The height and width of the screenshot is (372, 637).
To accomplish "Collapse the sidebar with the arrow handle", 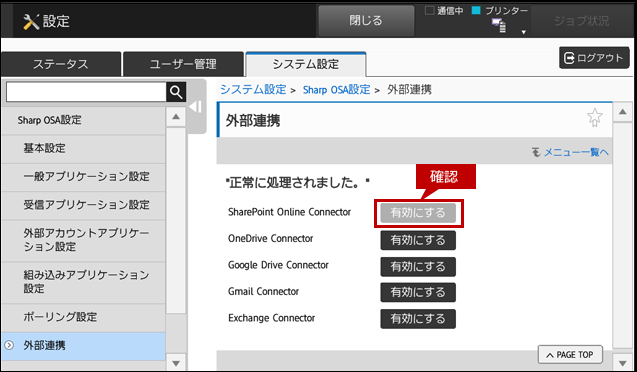I will [195, 107].
